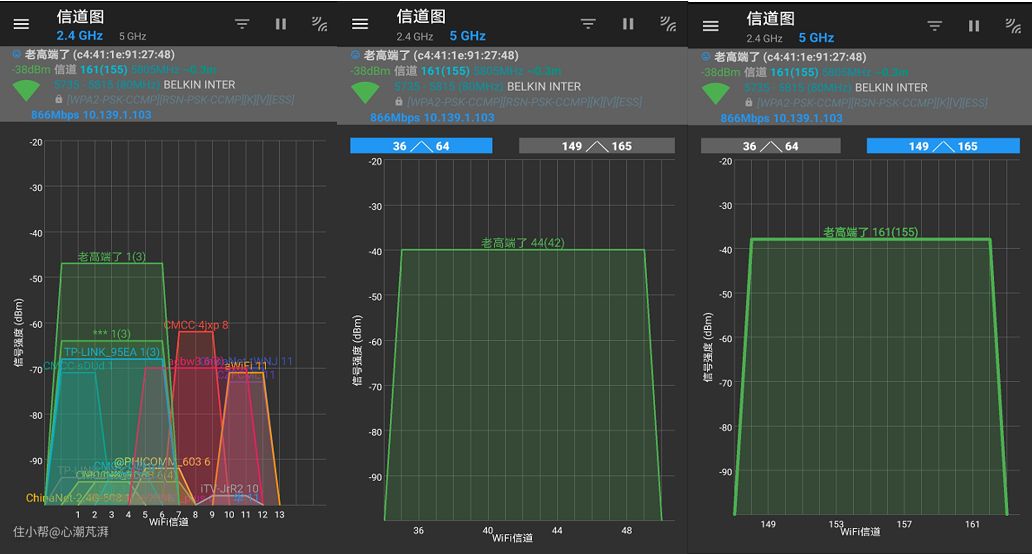Tap the green Wi-Fi signal icon in the middle panel
The height and width of the screenshot is (554, 1032).
[366, 93]
